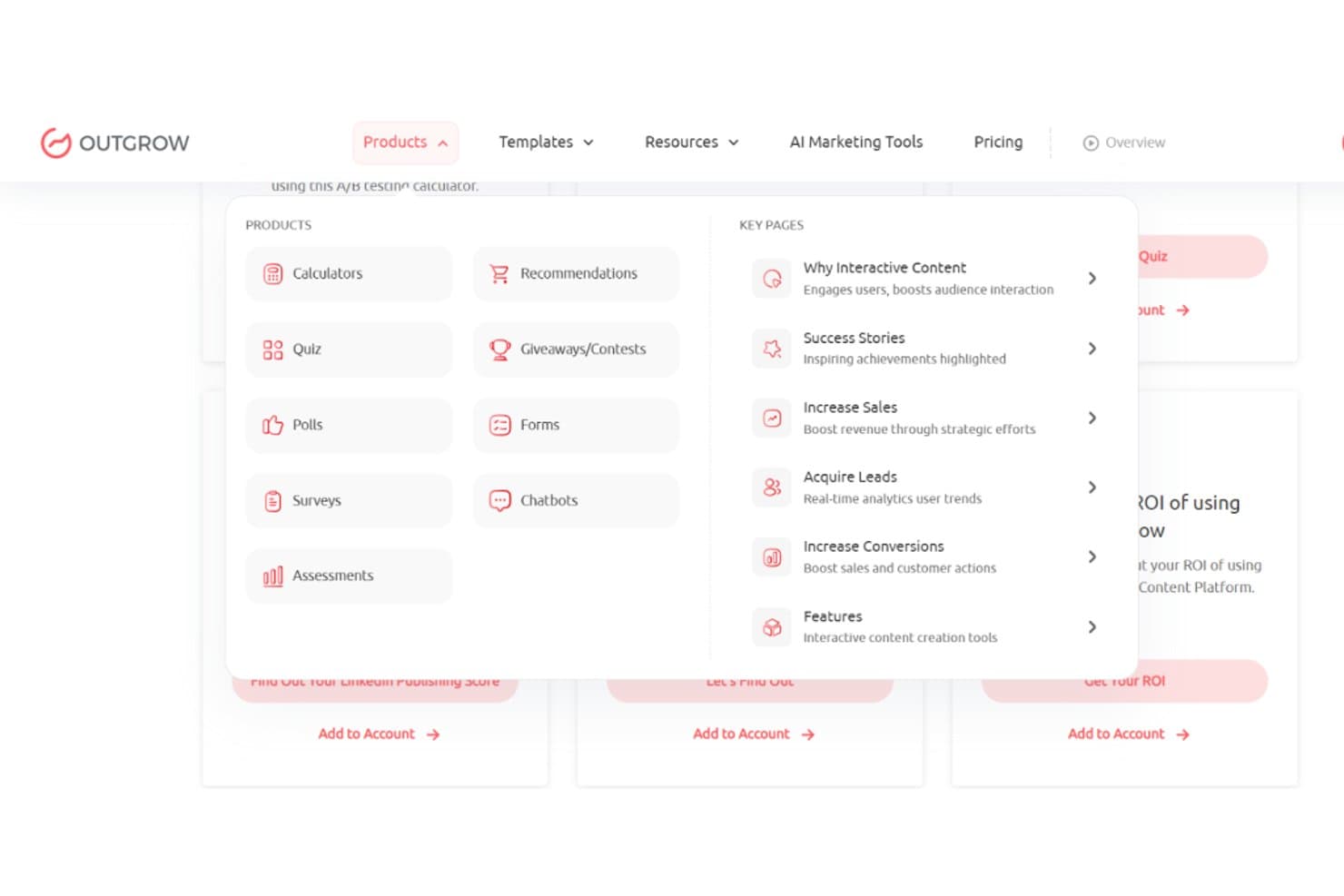Click the Success Stories icon
1344x896 pixels.
click(x=772, y=349)
